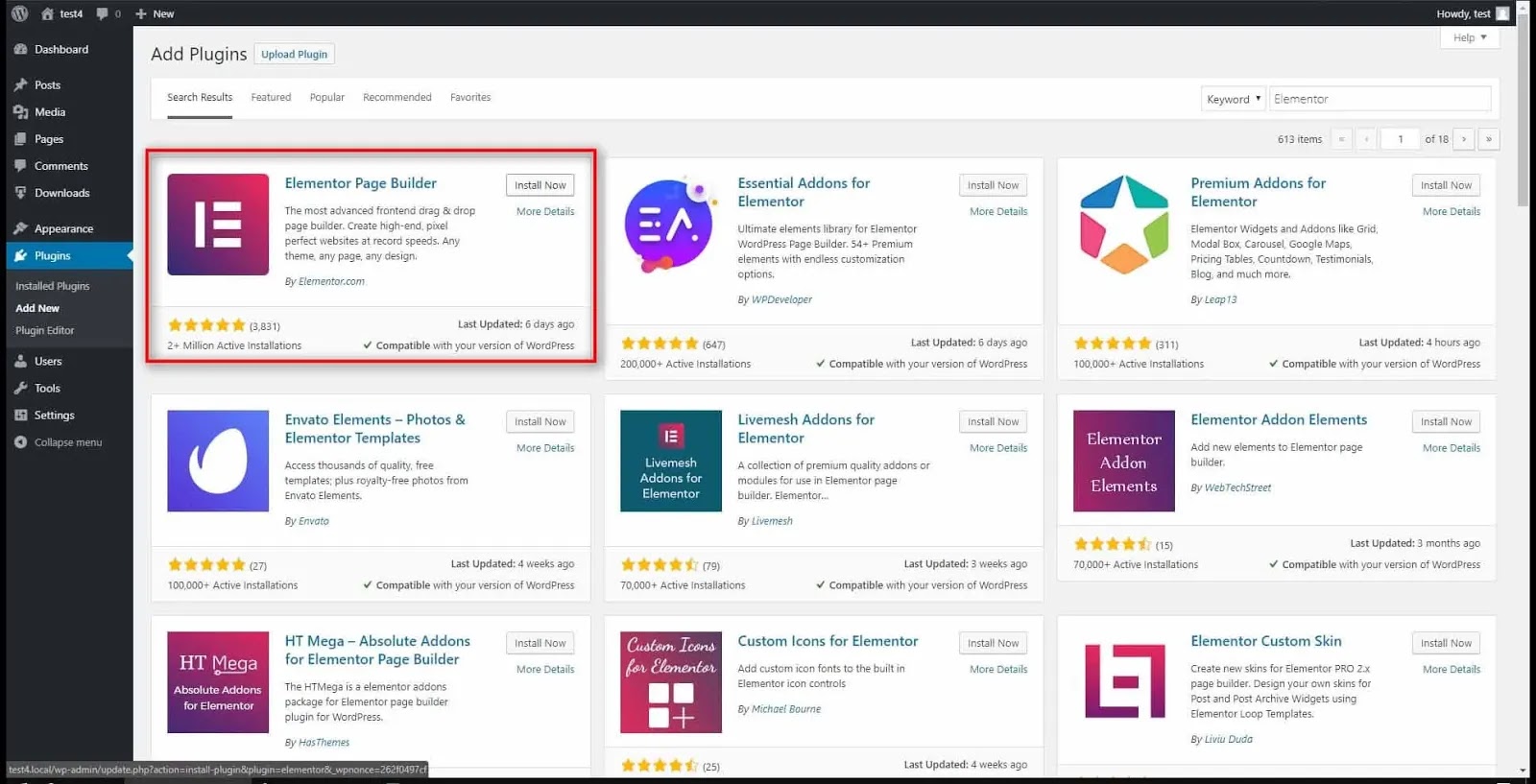The image size is (1536, 784).
Task: Open Settings in the sidebar
Action: [54, 415]
